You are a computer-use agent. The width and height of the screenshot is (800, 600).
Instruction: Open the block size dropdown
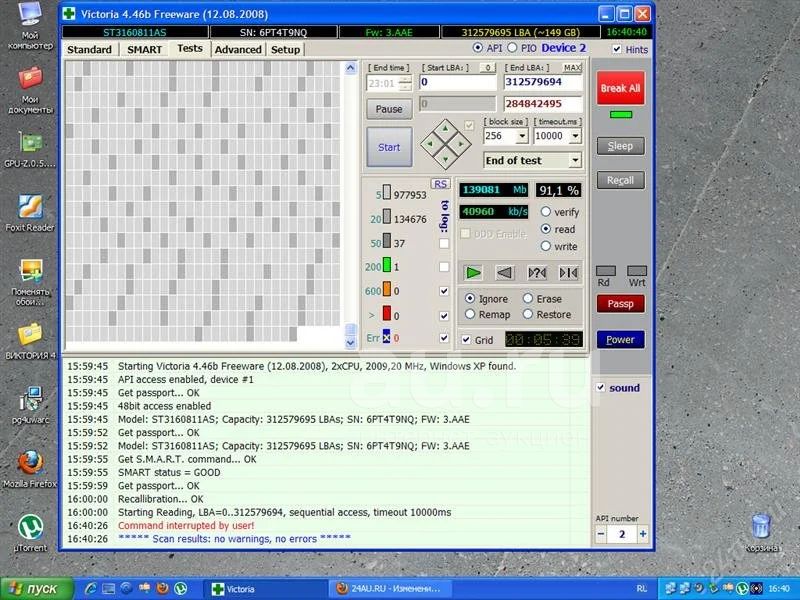522,136
